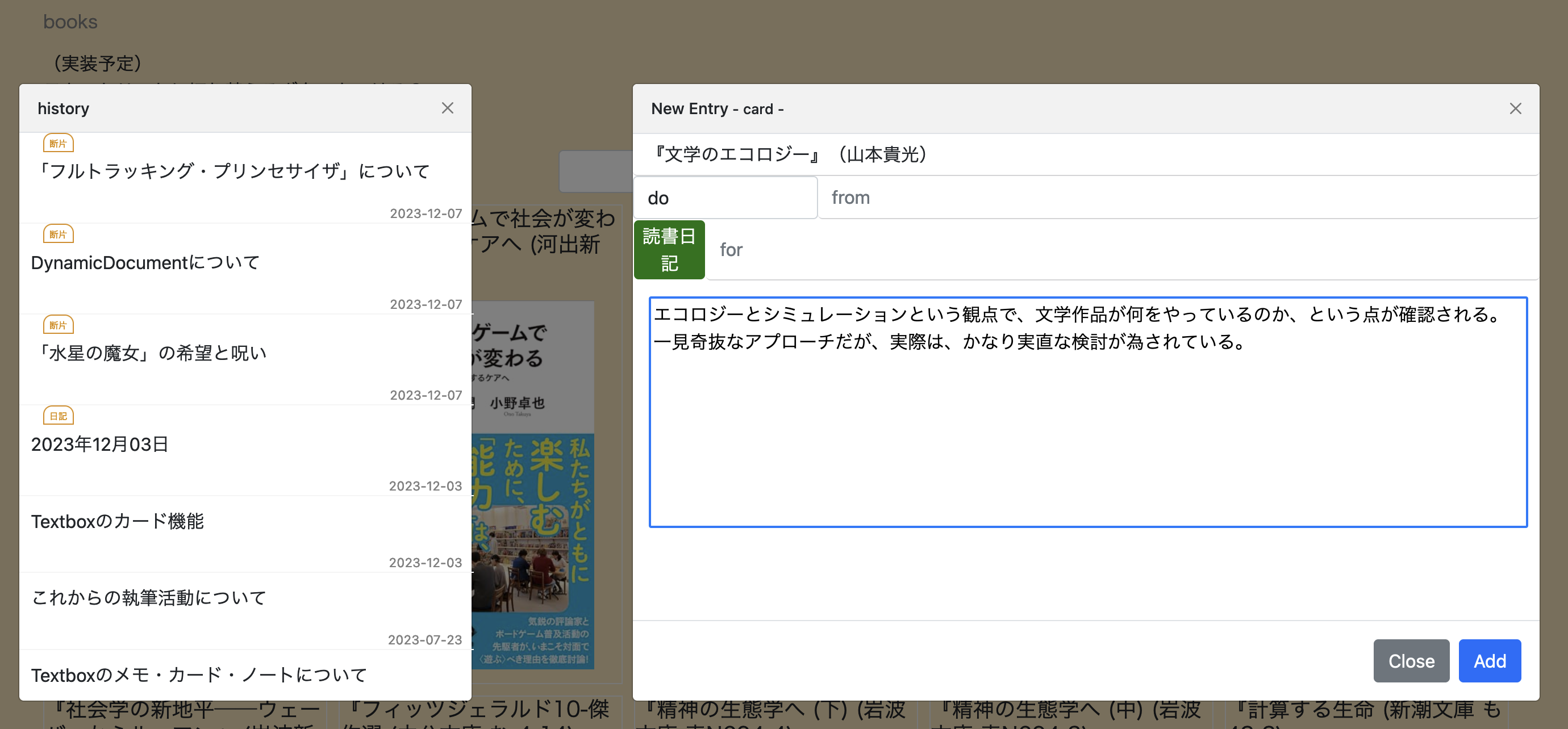Click the 断片 tag on フルトラッキング entry
Image resolution: width=1568 pixels, height=729 pixels.
(x=59, y=144)
